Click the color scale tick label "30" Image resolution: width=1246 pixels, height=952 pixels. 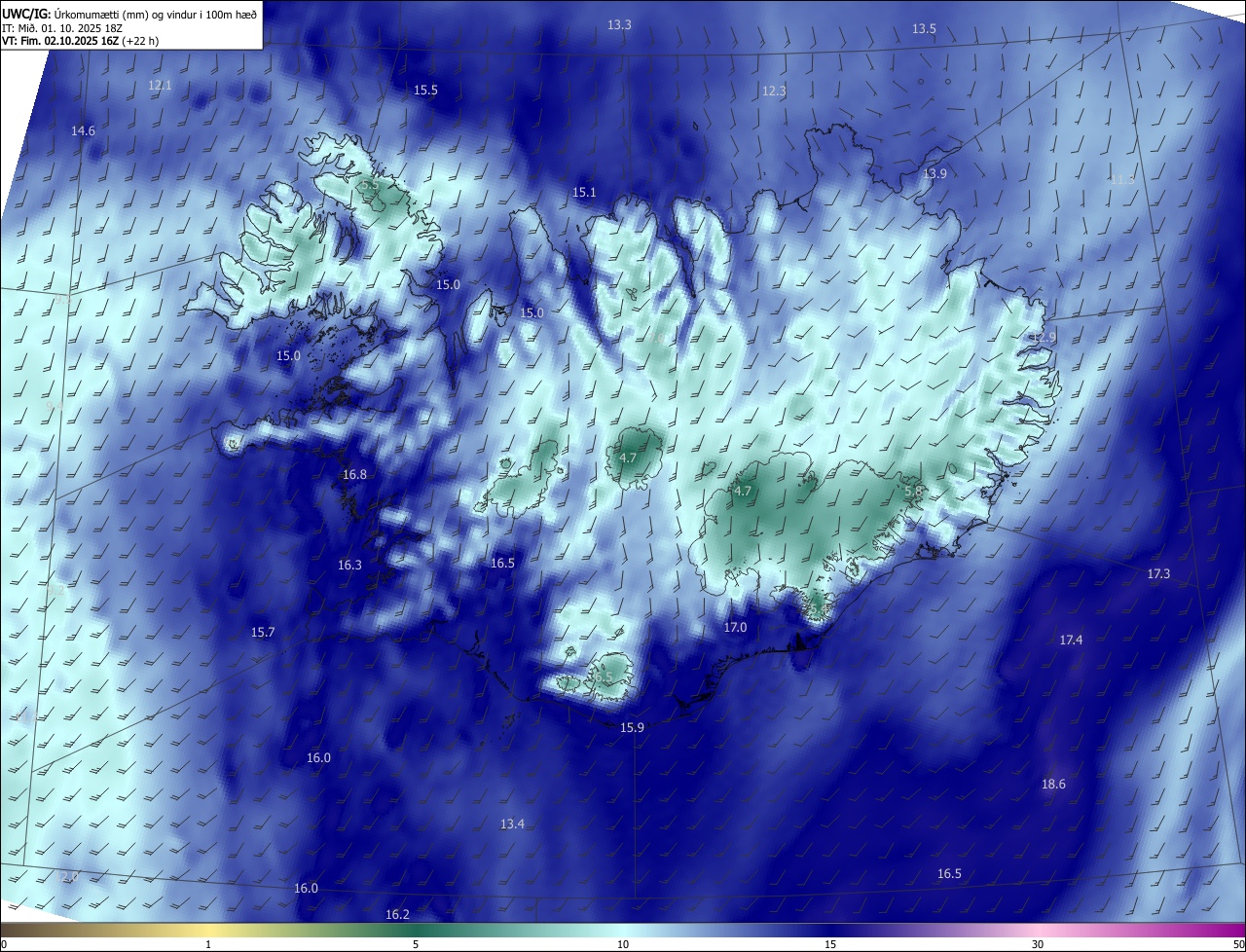pos(1038,944)
